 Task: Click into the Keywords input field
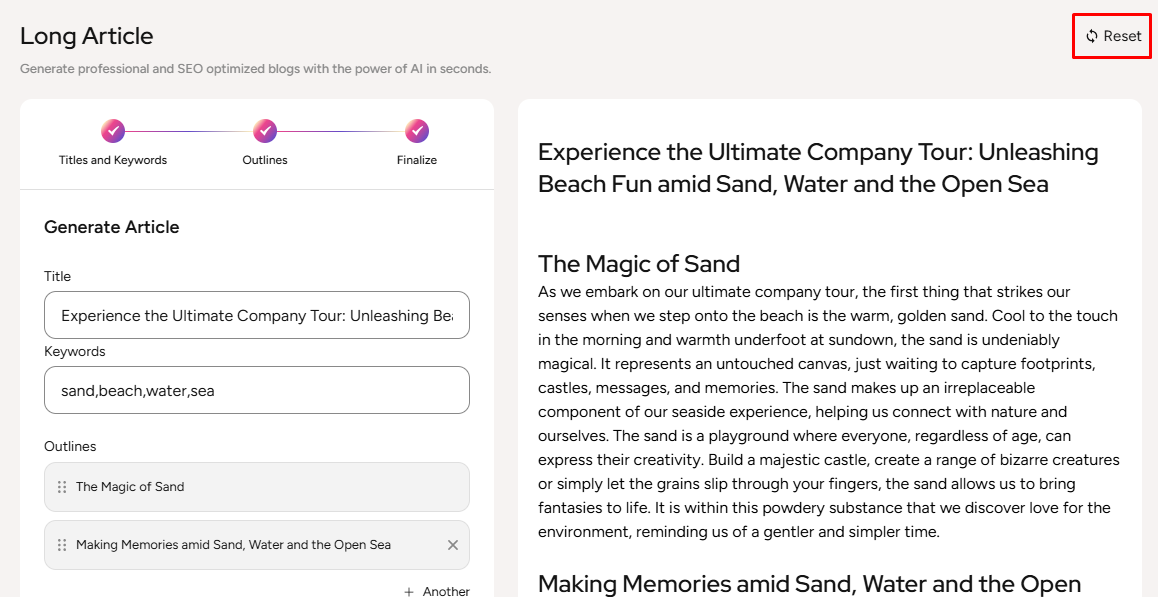pos(257,391)
